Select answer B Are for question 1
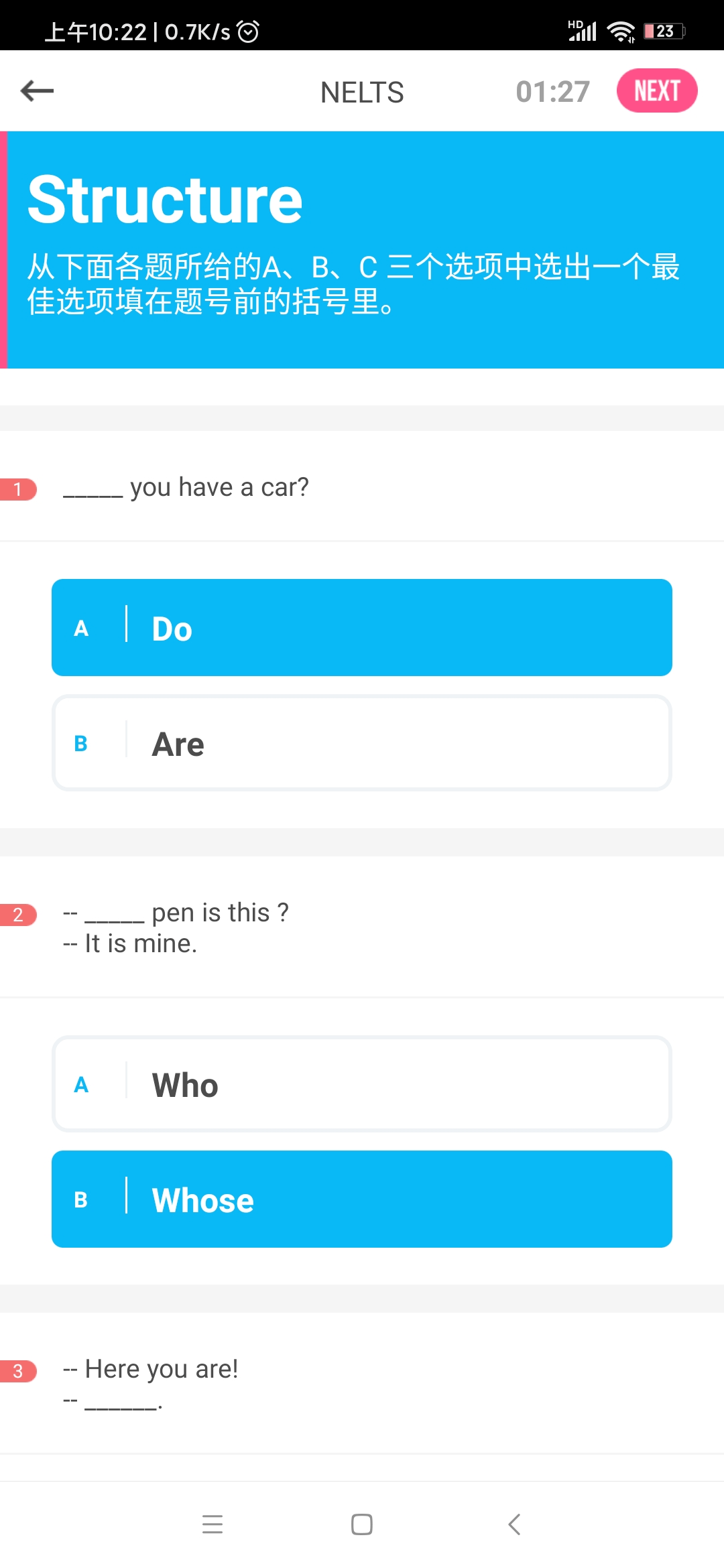 (x=362, y=743)
